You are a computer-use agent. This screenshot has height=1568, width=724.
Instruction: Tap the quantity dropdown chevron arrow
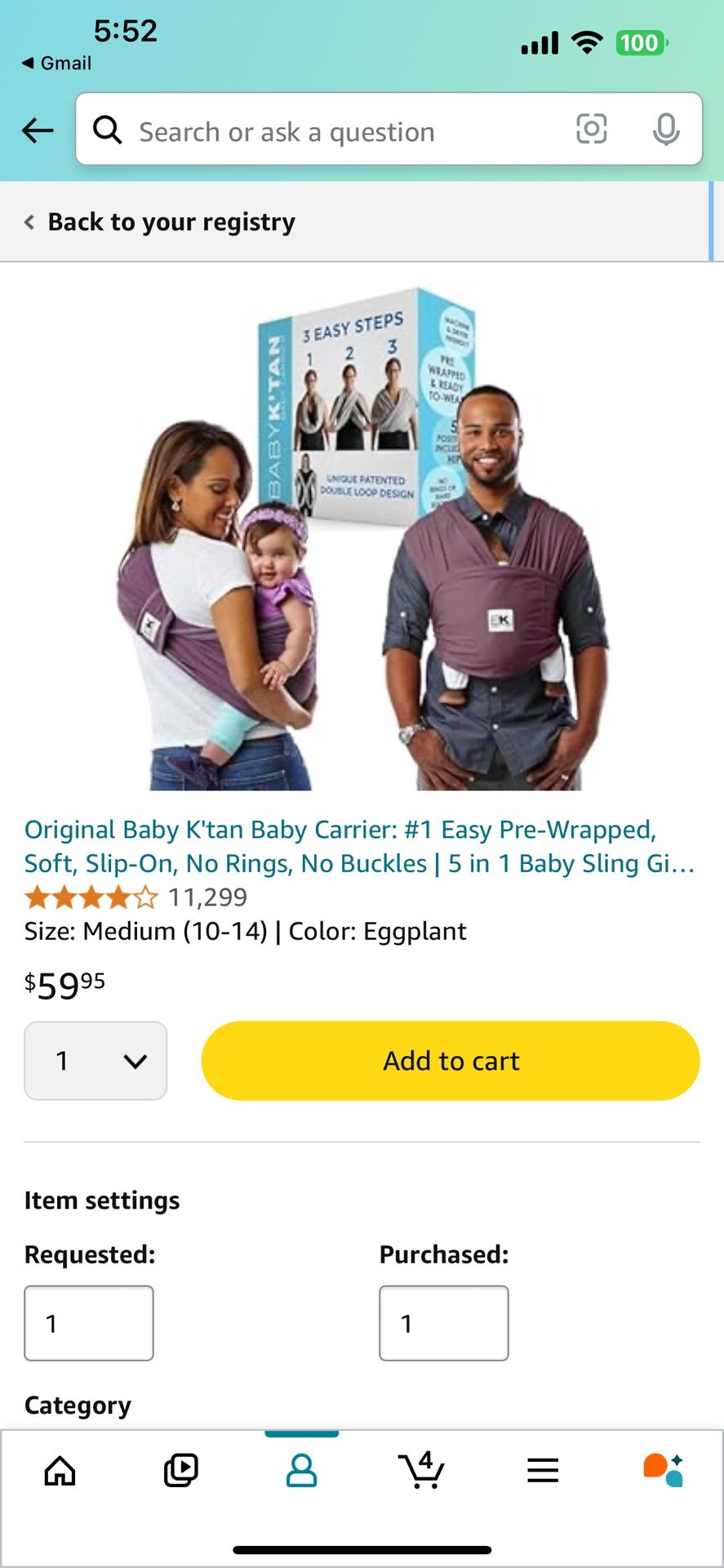click(135, 1062)
